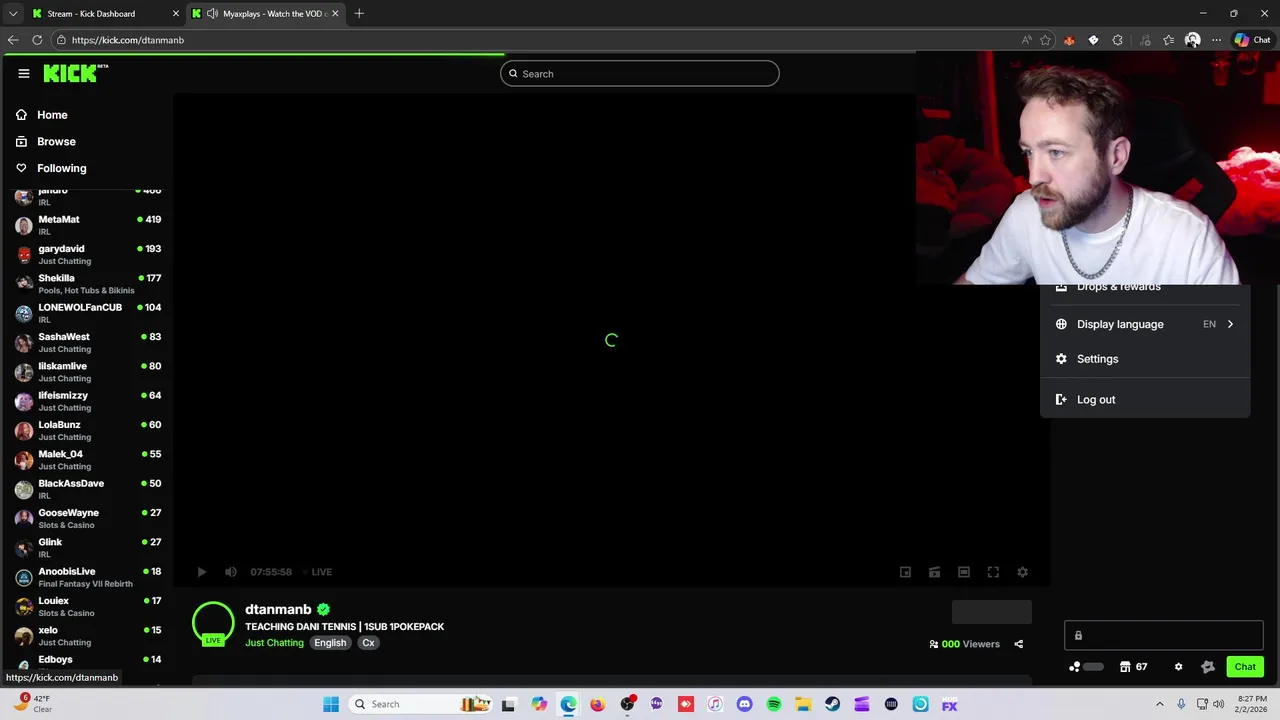Viewport: 1280px width, 720px height.
Task: Expand browser tab list dropdown
Action: tap(13, 14)
